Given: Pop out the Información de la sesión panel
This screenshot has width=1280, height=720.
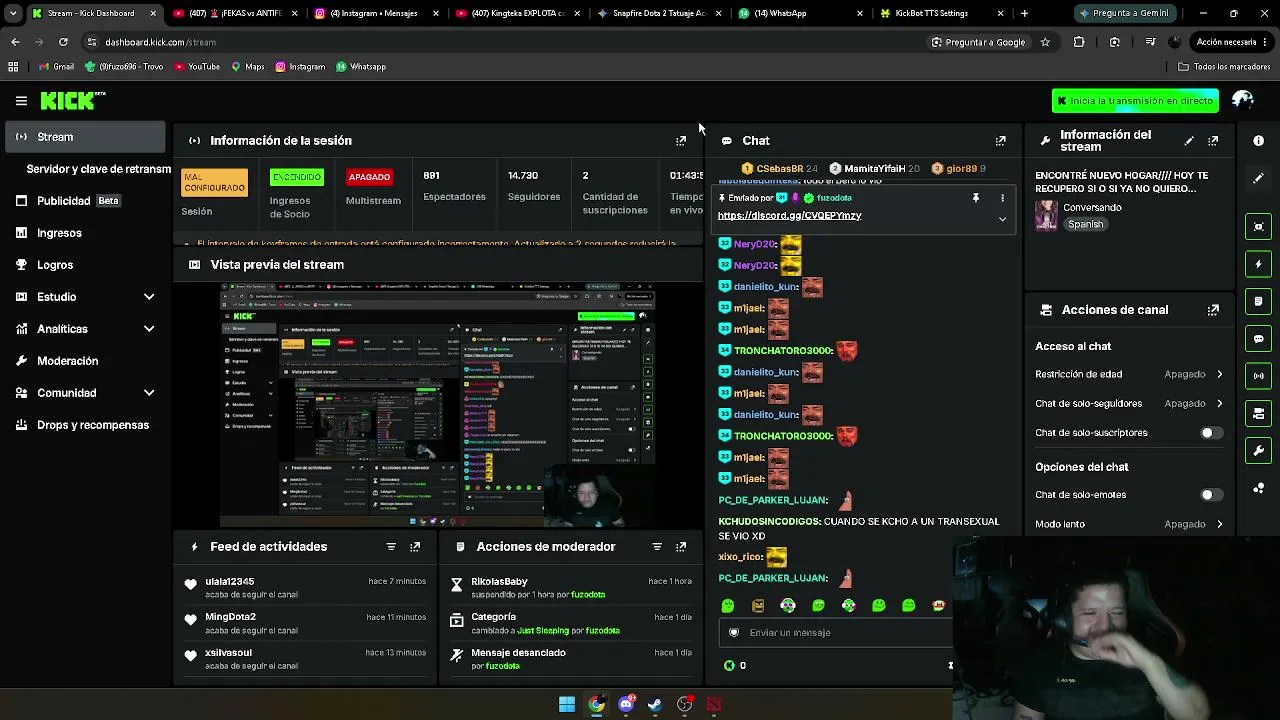Looking at the screenshot, I should [x=681, y=141].
